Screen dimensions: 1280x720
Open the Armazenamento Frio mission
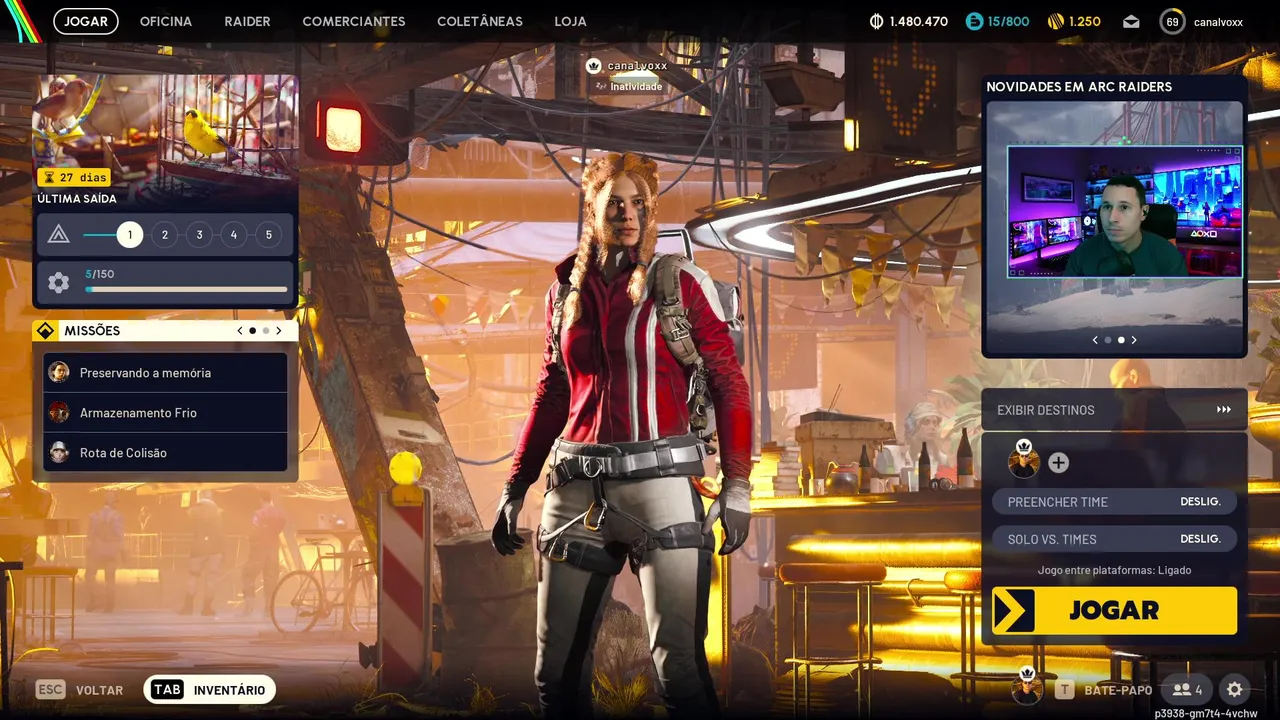tap(165, 412)
